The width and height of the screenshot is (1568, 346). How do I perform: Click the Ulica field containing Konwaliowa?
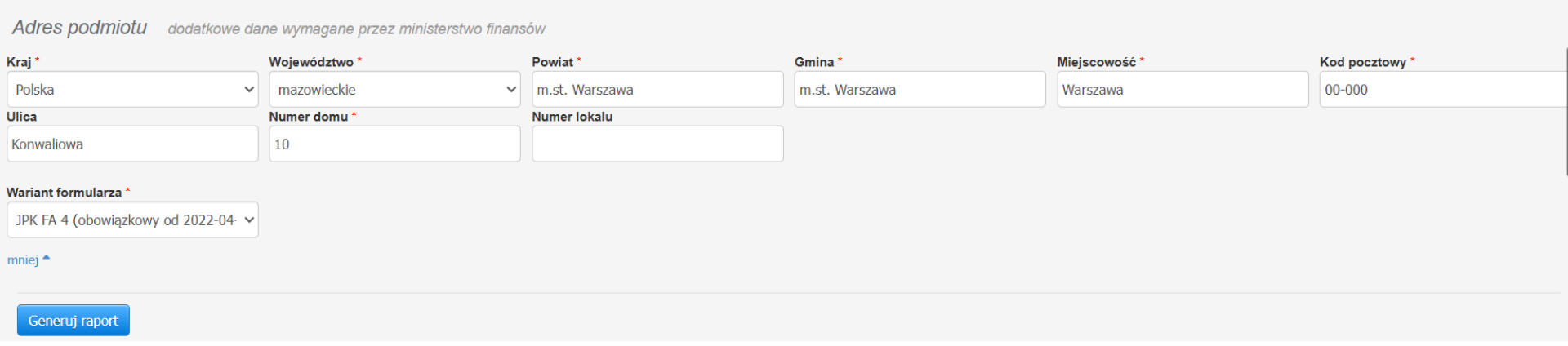[x=132, y=144]
